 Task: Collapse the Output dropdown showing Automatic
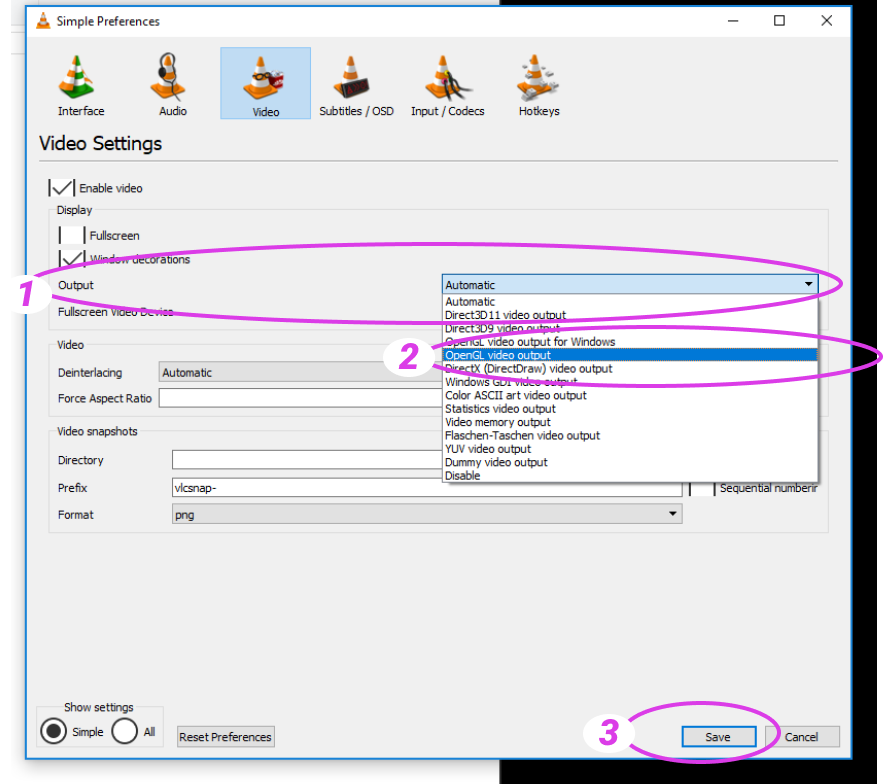[x=630, y=285]
